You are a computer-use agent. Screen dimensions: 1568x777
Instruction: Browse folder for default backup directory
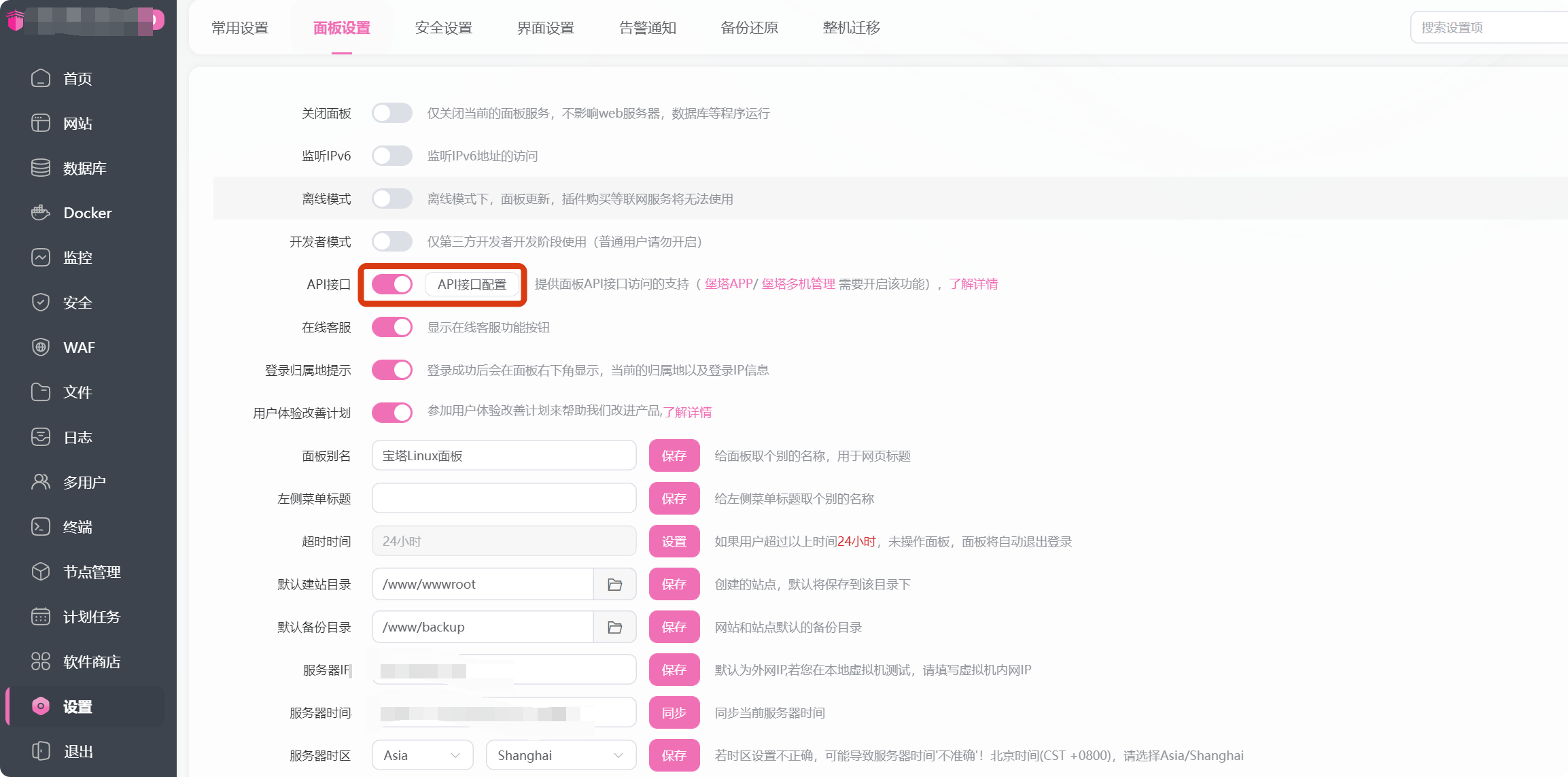pyautogui.click(x=614, y=627)
